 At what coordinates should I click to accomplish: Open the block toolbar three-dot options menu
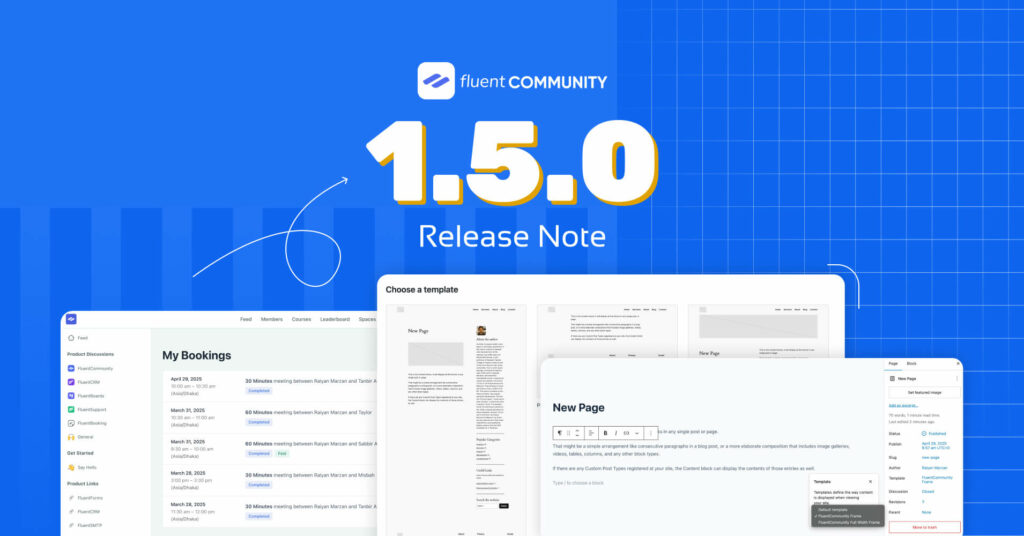[x=651, y=433]
